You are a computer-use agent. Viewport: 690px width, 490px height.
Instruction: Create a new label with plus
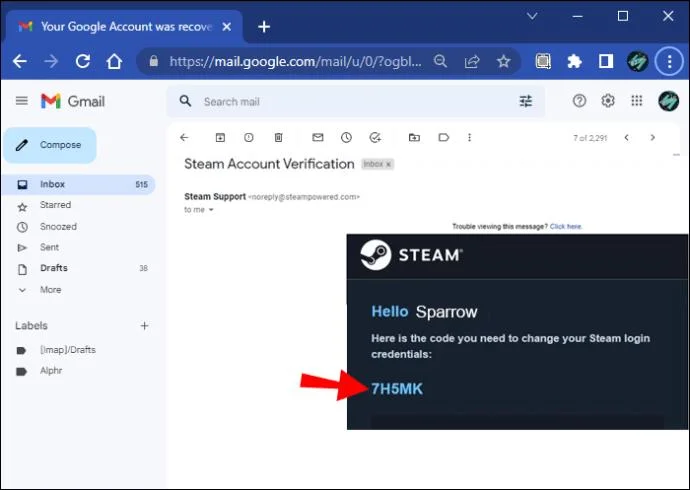pyautogui.click(x=144, y=326)
